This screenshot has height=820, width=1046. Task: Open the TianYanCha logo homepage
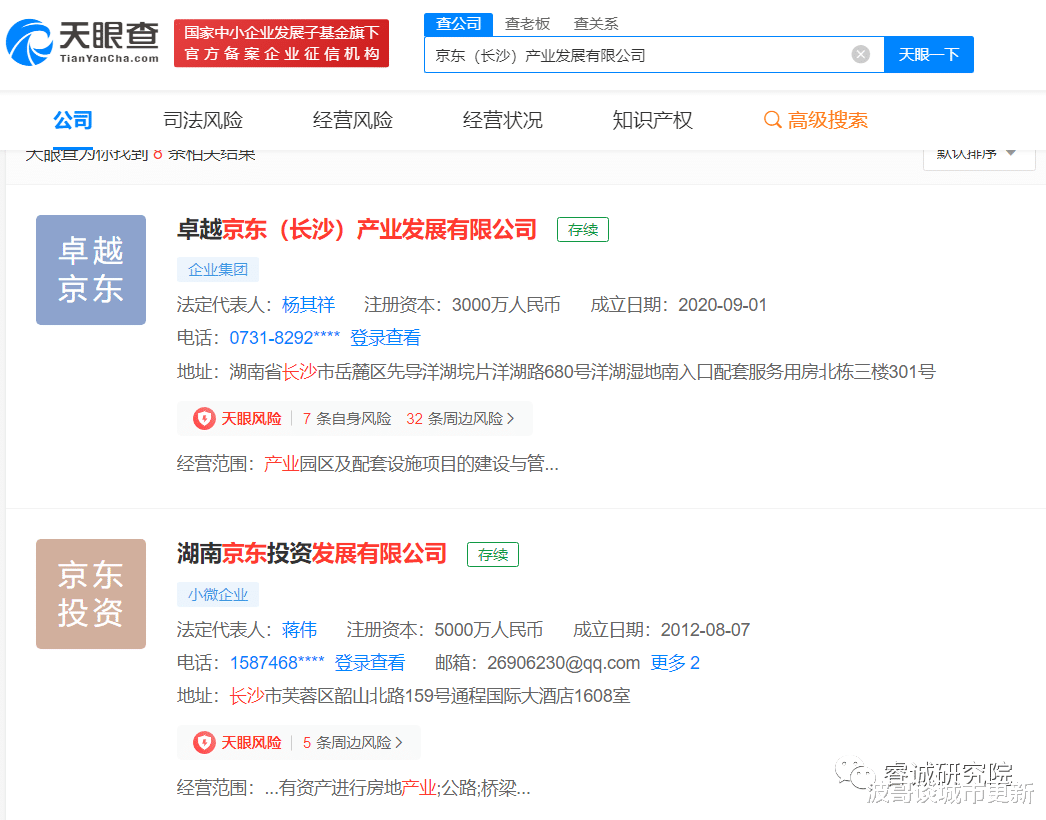[x=83, y=42]
